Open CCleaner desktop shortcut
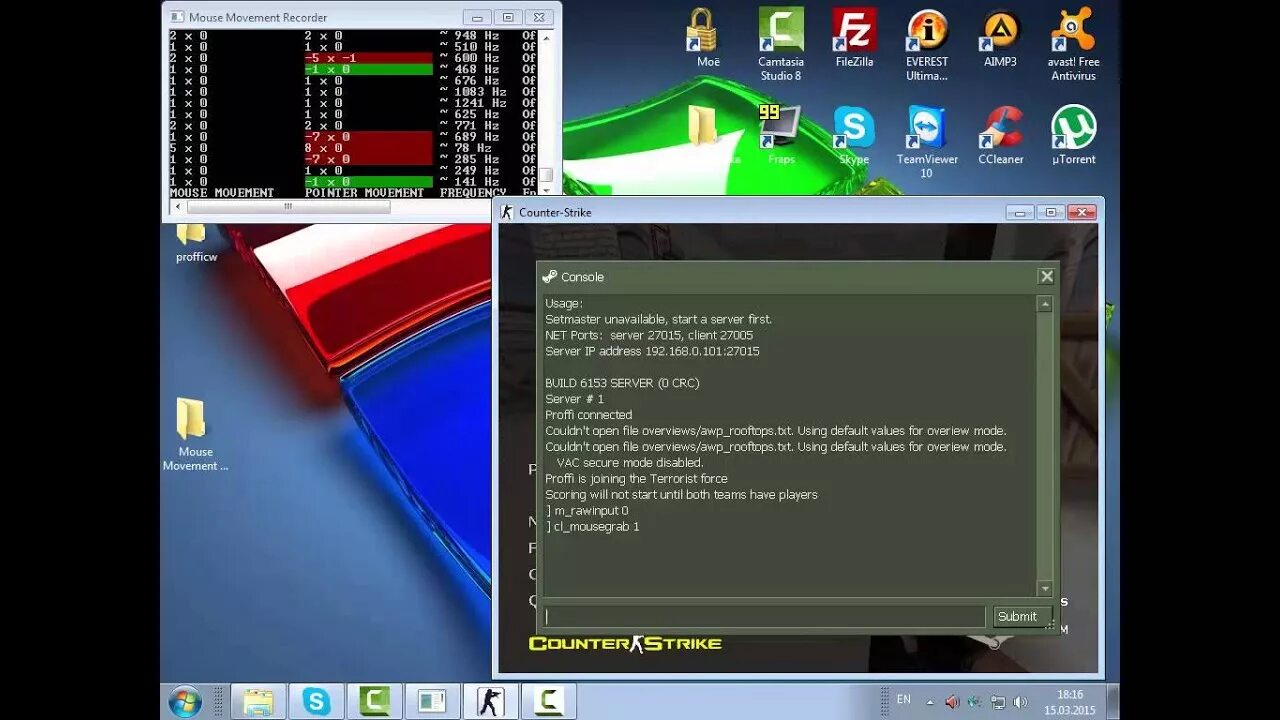 [x=1000, y=134]
